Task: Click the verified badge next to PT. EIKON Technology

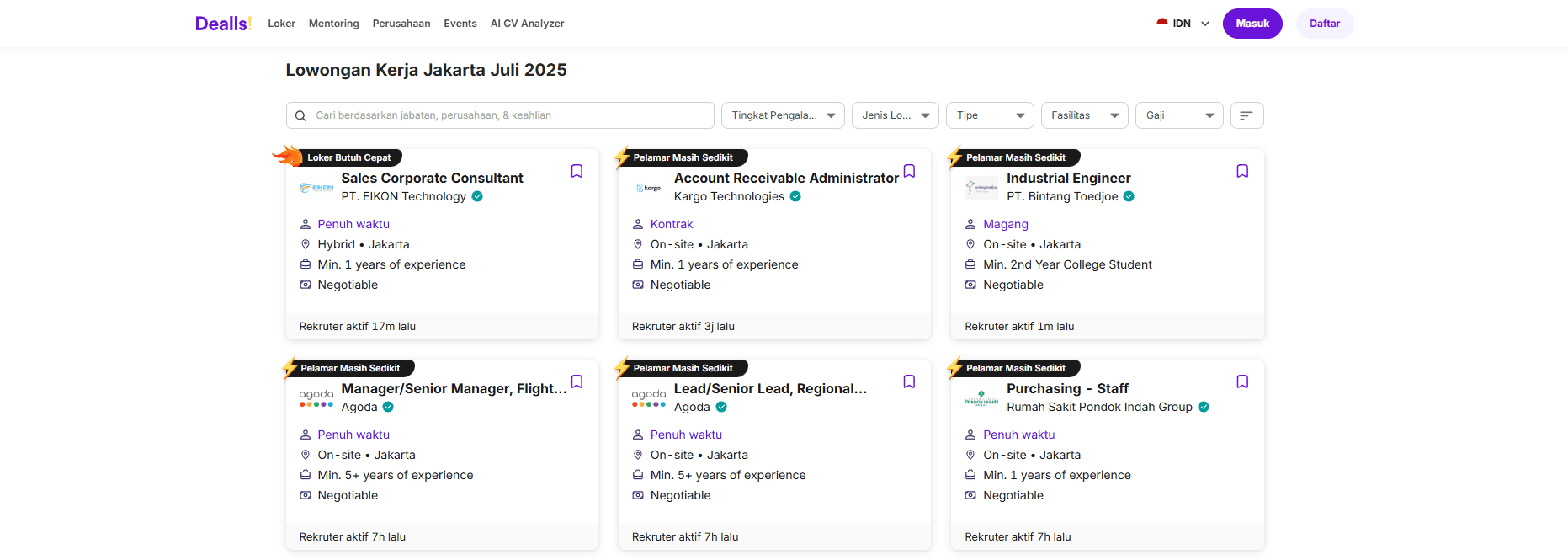Action: click(477, 196)
